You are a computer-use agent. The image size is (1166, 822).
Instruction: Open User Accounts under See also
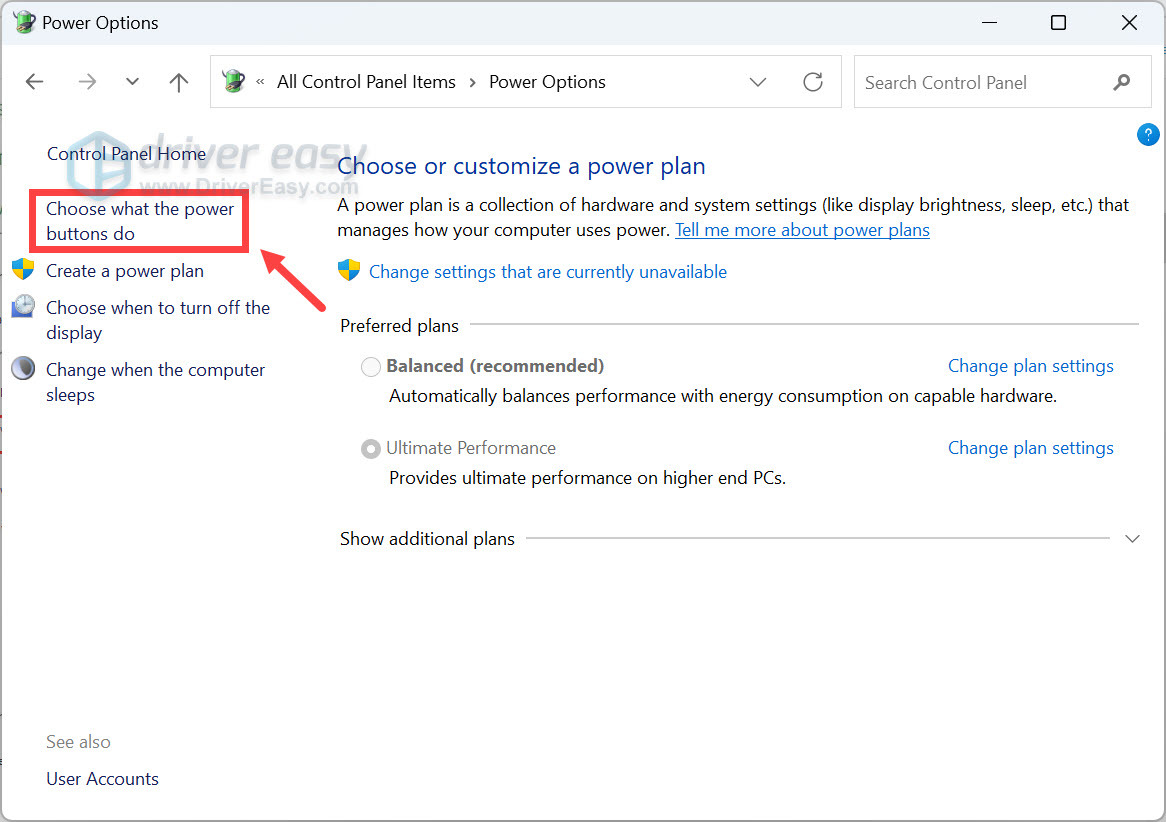pyautogui.click(x=102, y=778)
